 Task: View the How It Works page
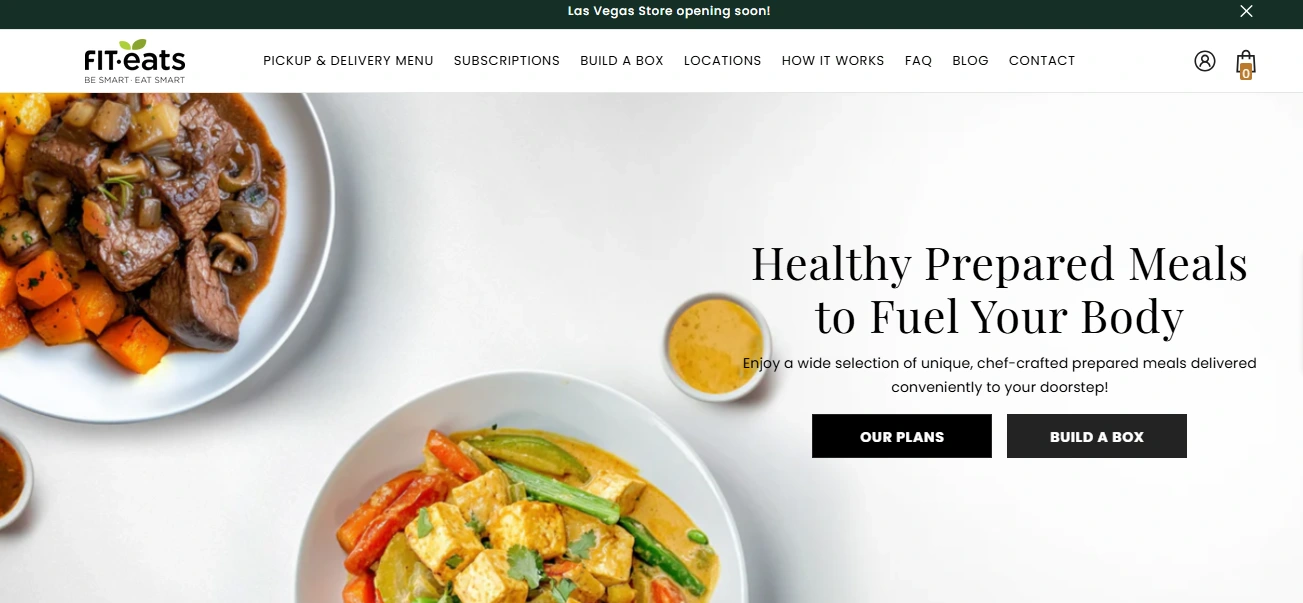[833, 61]
